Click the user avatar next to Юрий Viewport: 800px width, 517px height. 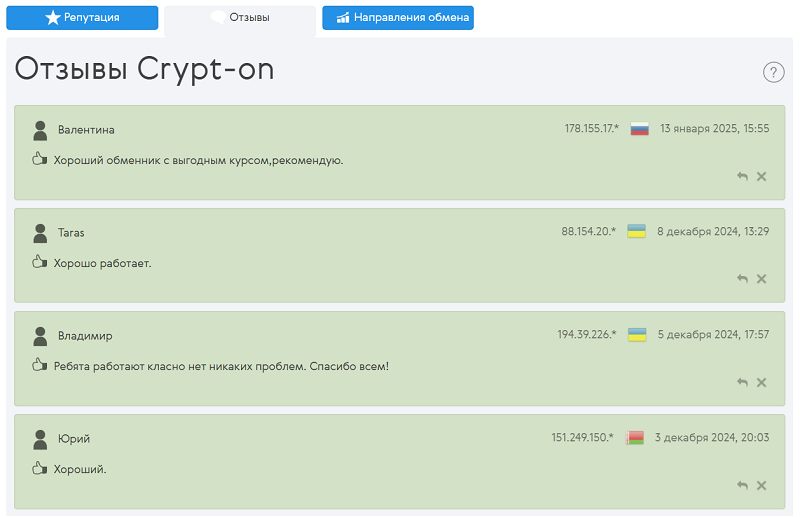[40, 439]
